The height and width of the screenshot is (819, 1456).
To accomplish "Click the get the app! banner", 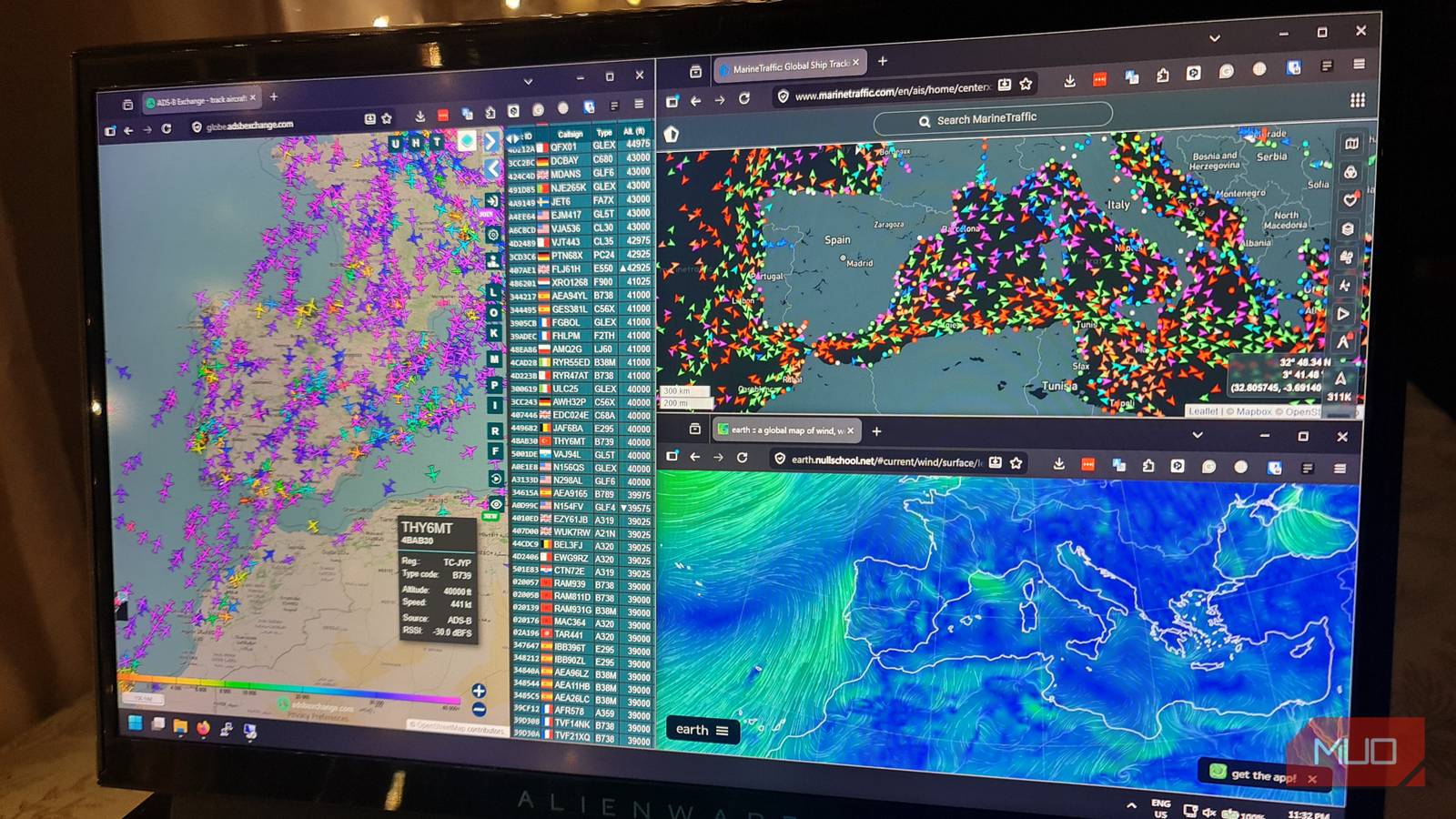I will [x=1263, y=775].
